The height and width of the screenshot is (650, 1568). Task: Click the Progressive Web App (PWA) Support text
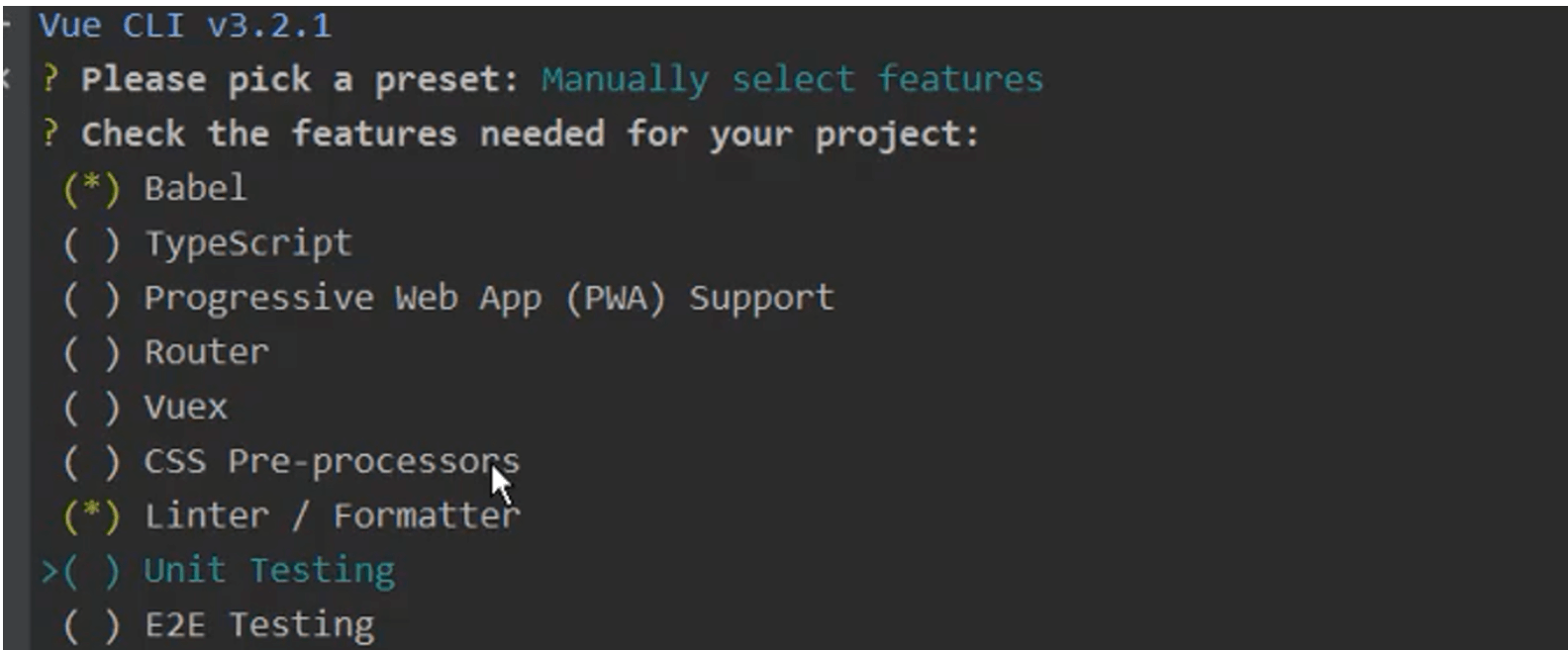pyautogui.click(x=489, y=298)
